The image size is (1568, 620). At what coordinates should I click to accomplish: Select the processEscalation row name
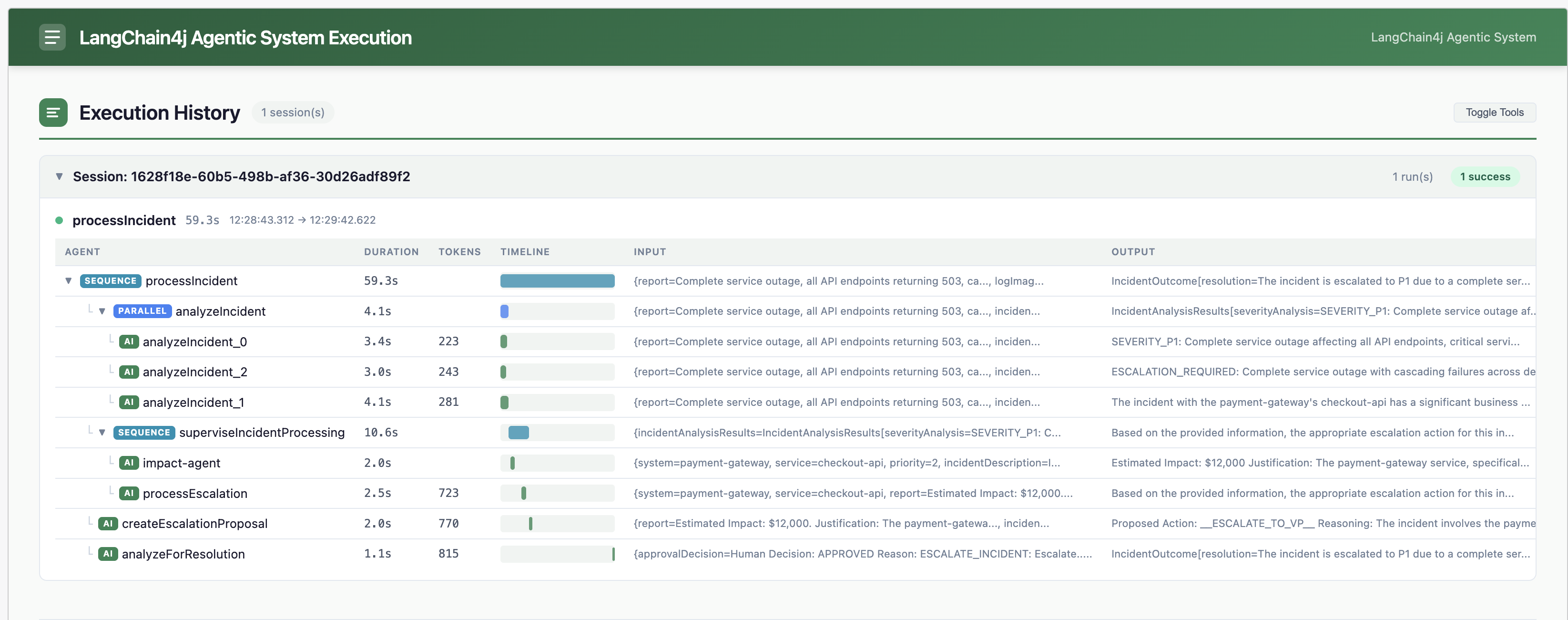click(195, 493)
